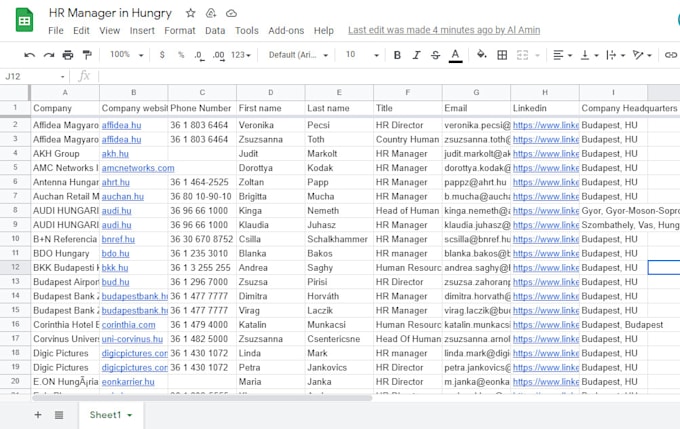Open the uni-corvinus.hu link
680x429 pixels.
132,339
